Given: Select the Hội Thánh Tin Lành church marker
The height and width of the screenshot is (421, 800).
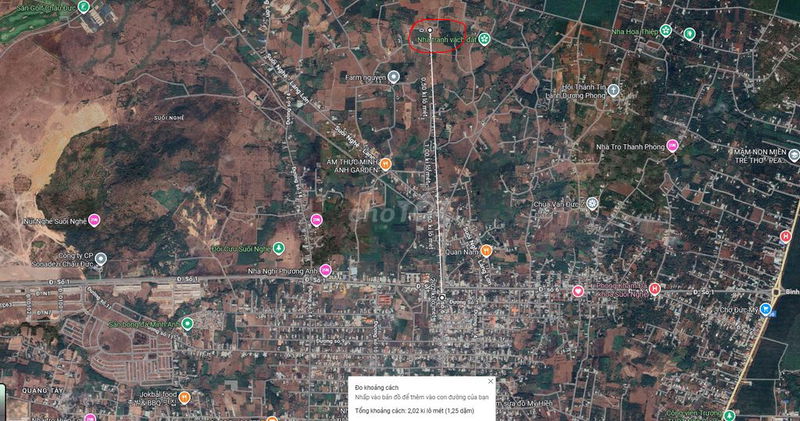Looking at the screenshot, I should pos(613,90).
